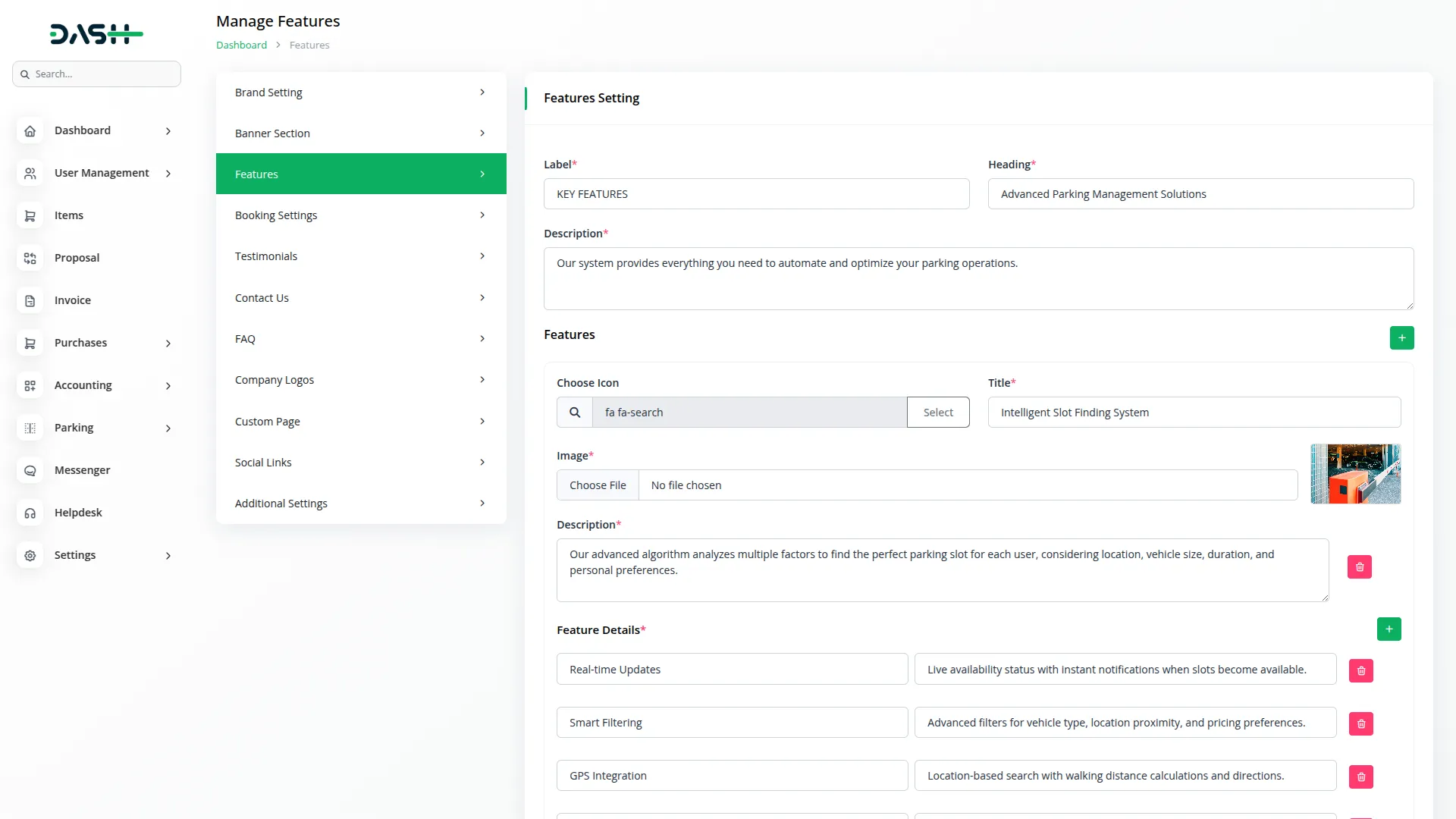The width and height of the screenshot is (1456, 819).
Task: Expand the Parking menu chevron
Action: click(x=168, y=428)
